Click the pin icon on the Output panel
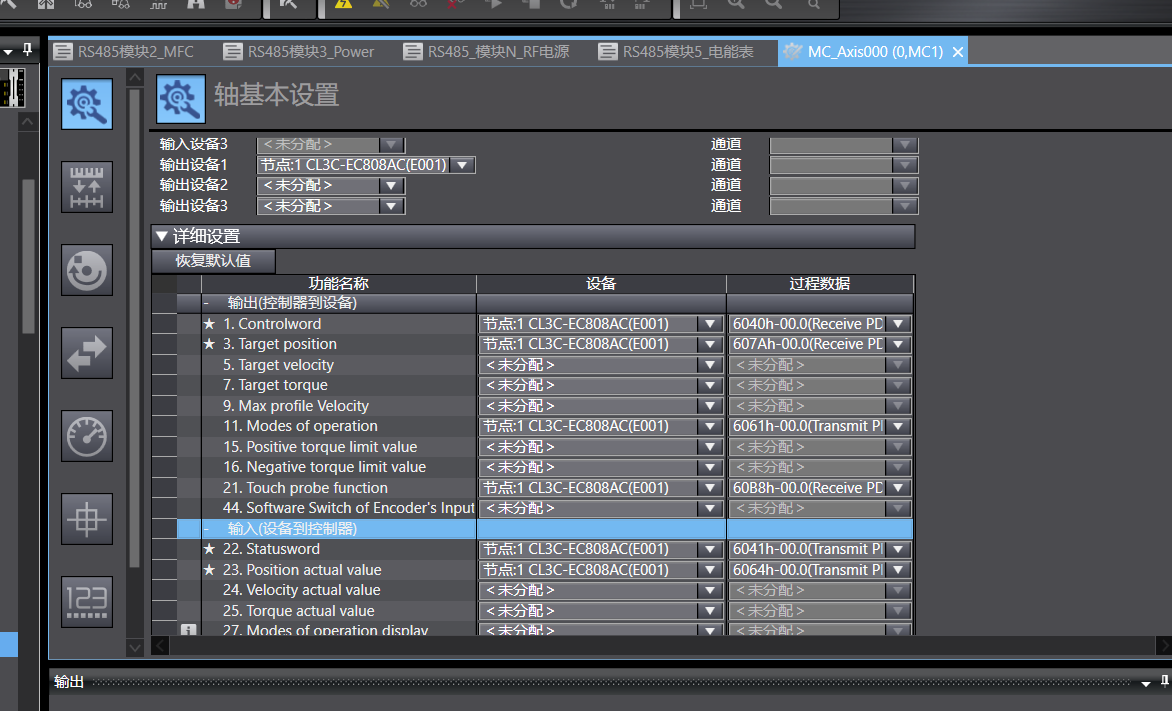The width and height of the screenshot is (1172, 711). pos(1164,681)
